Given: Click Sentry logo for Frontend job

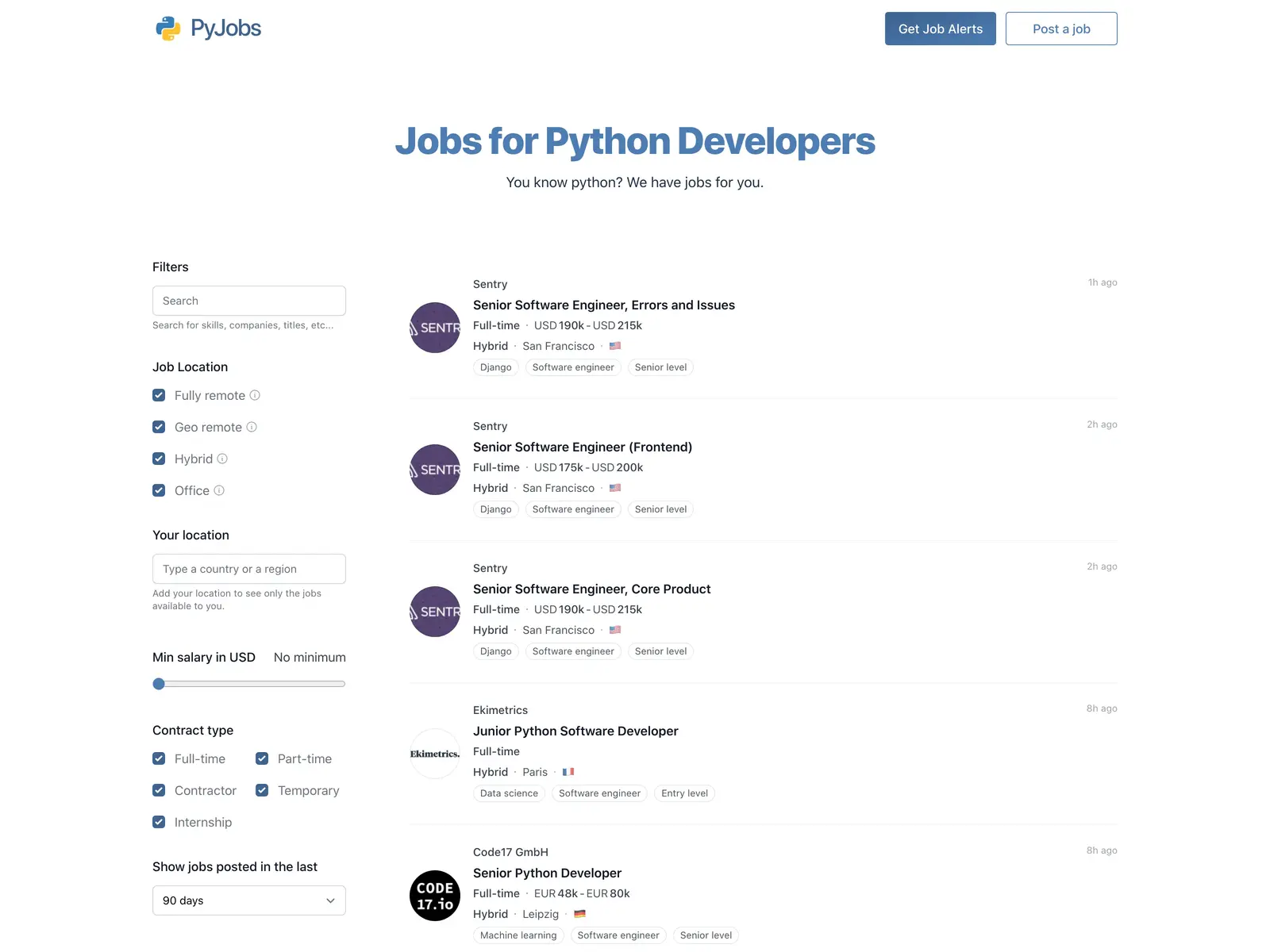Looking at the screenshot, I should [435, 470].
